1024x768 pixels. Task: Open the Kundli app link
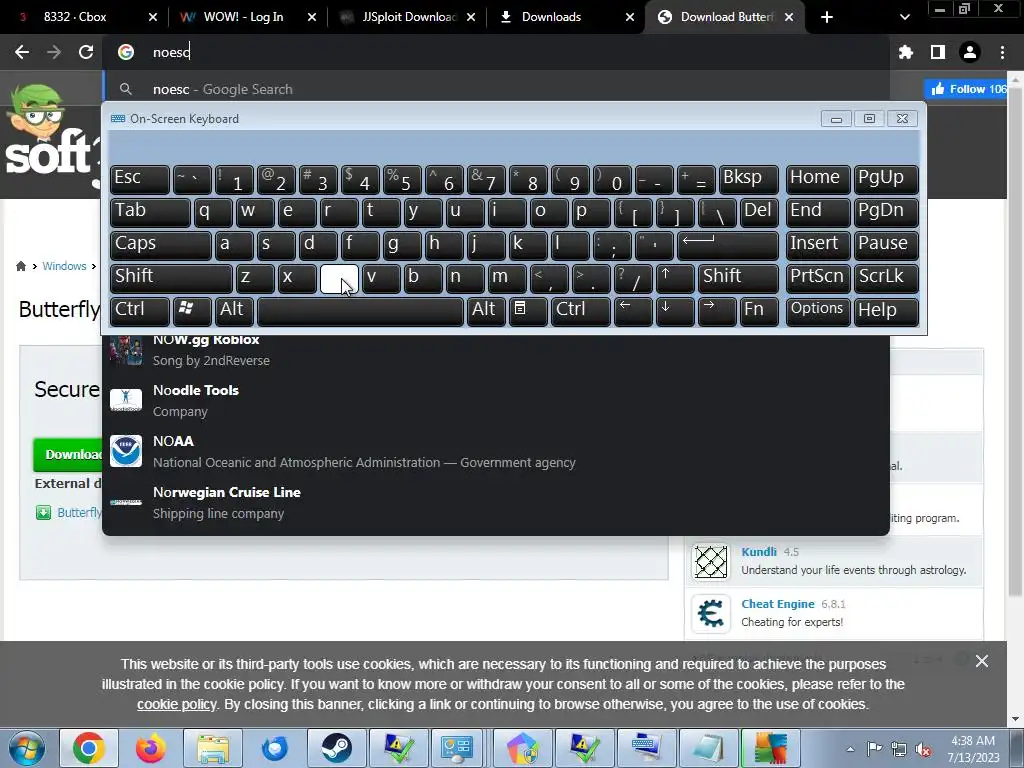tap(759, 552)
